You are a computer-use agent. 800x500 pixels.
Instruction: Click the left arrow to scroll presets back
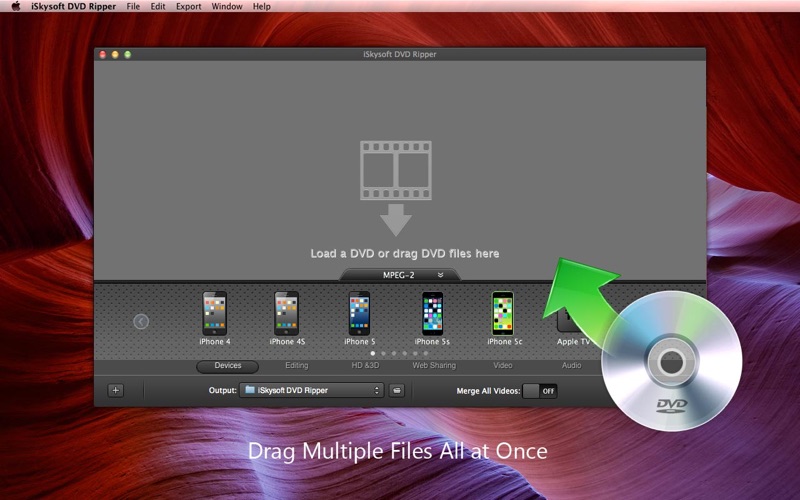click(141, 321)
